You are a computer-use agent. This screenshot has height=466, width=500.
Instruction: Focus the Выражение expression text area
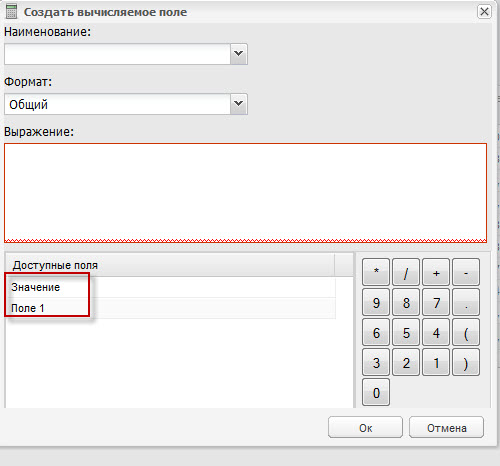pos(245,193)
